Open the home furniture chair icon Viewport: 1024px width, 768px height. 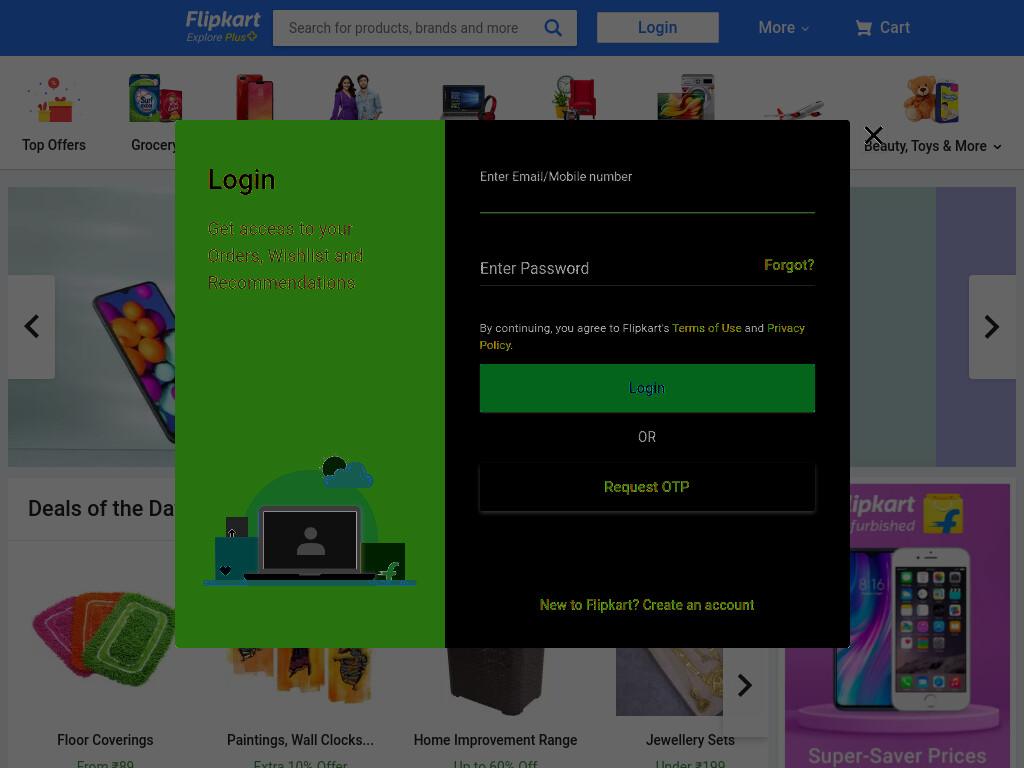click(574, 97)
